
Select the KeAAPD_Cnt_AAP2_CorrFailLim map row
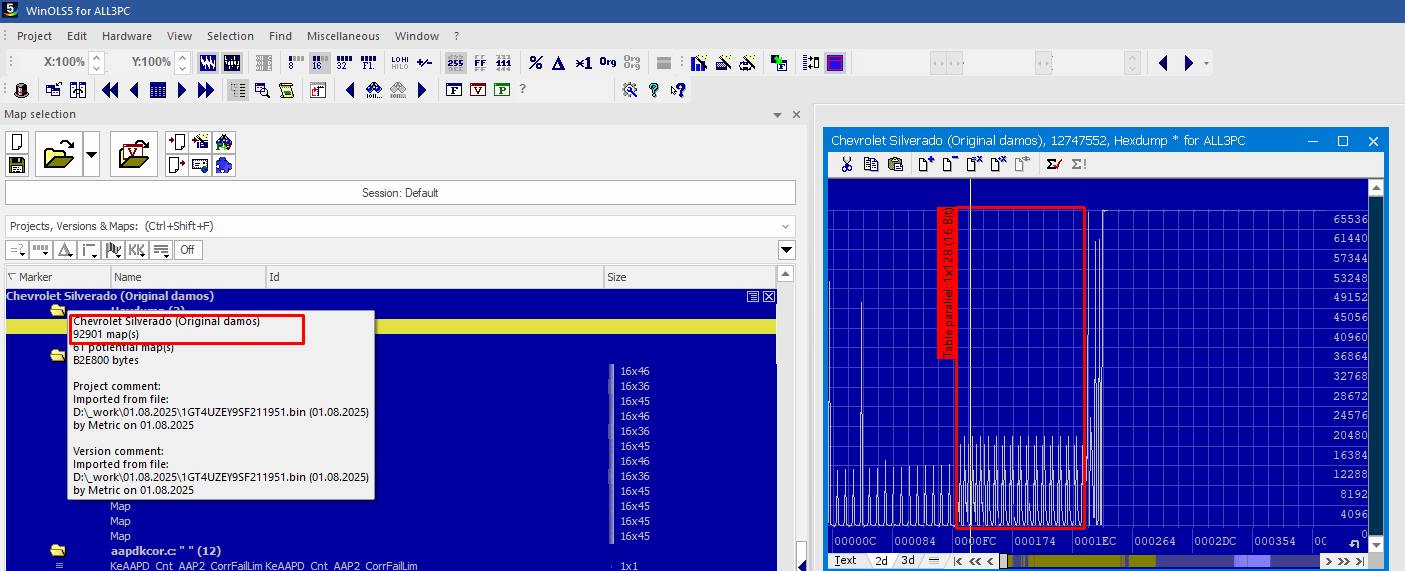pos(390,566)
